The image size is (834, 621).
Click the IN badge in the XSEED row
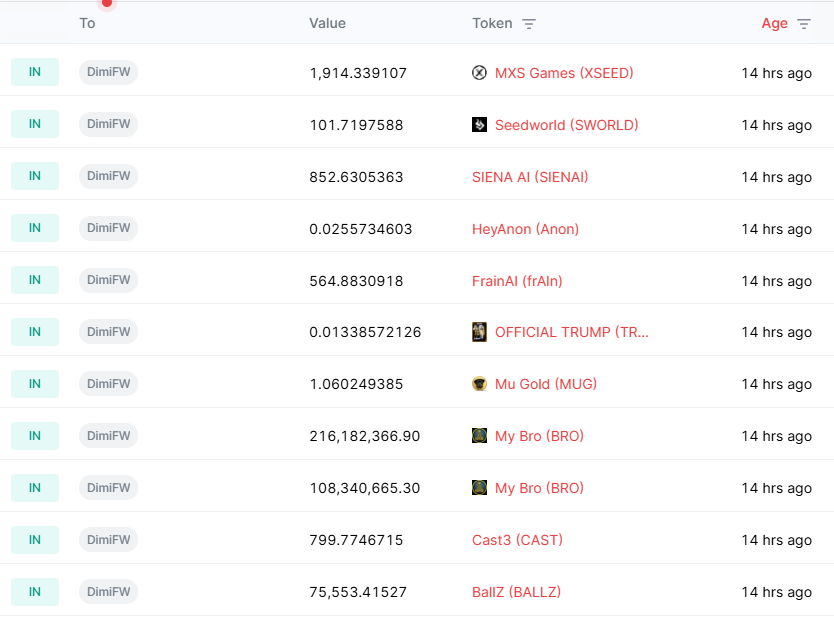[x=35, y=72]
